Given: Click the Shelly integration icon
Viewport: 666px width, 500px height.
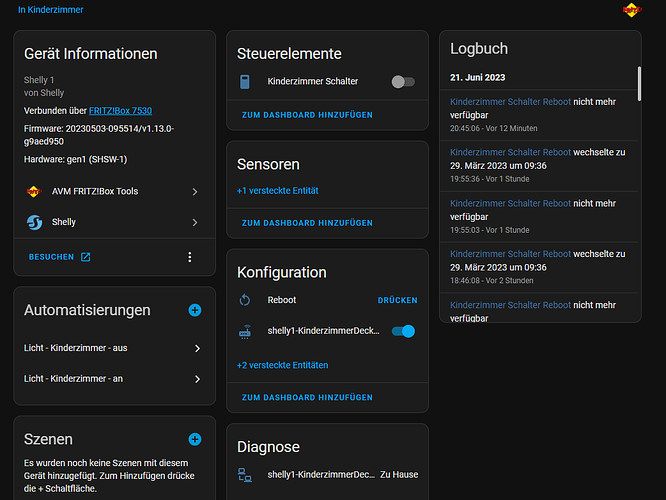Looking at the screenshot, I should point(34,222).
